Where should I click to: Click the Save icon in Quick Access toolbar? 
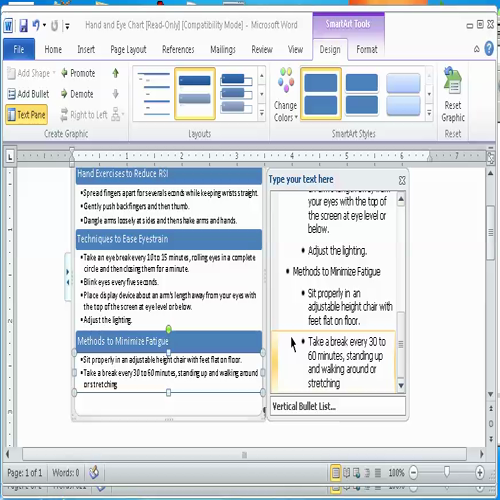[23, 25]
